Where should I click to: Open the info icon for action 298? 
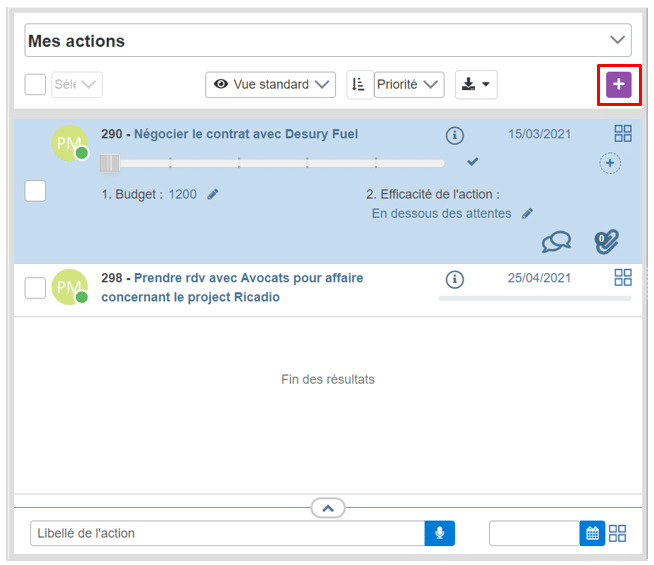coord(455,279)
